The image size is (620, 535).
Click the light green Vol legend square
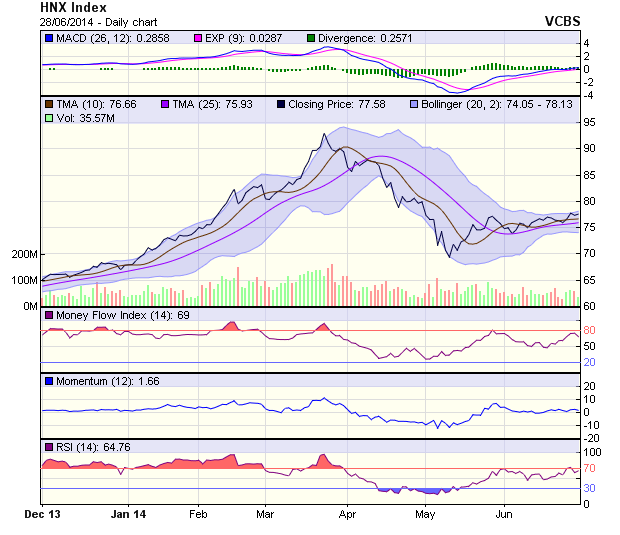tap(49, 118)
